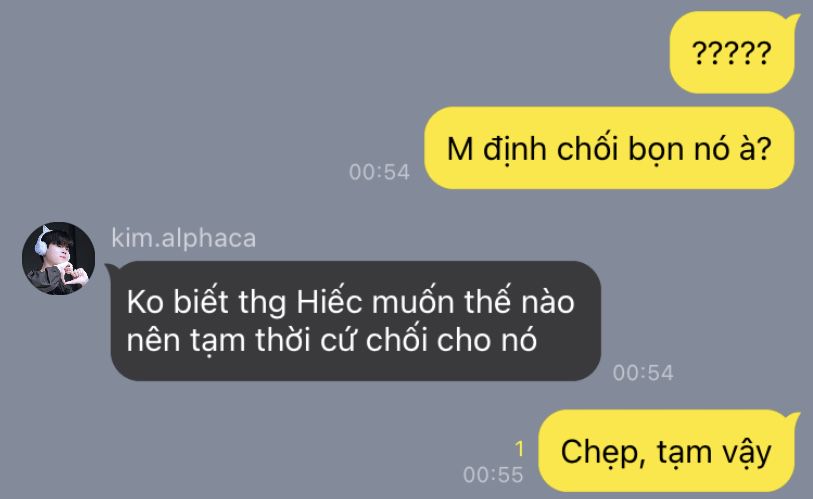813x499 pixels.
Task: Click the tail of the dark message bubble
Action: [112, 269]
